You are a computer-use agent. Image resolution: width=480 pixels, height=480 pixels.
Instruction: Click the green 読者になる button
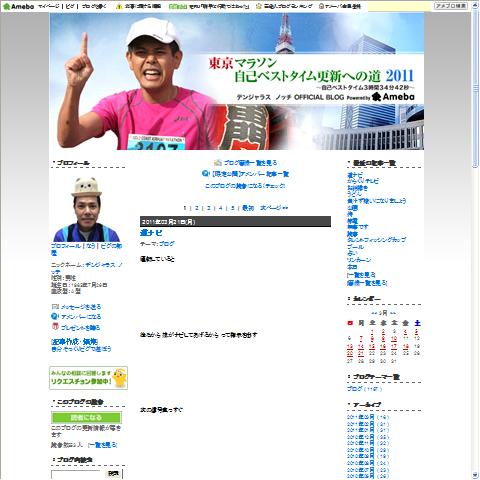click(86, 417)
